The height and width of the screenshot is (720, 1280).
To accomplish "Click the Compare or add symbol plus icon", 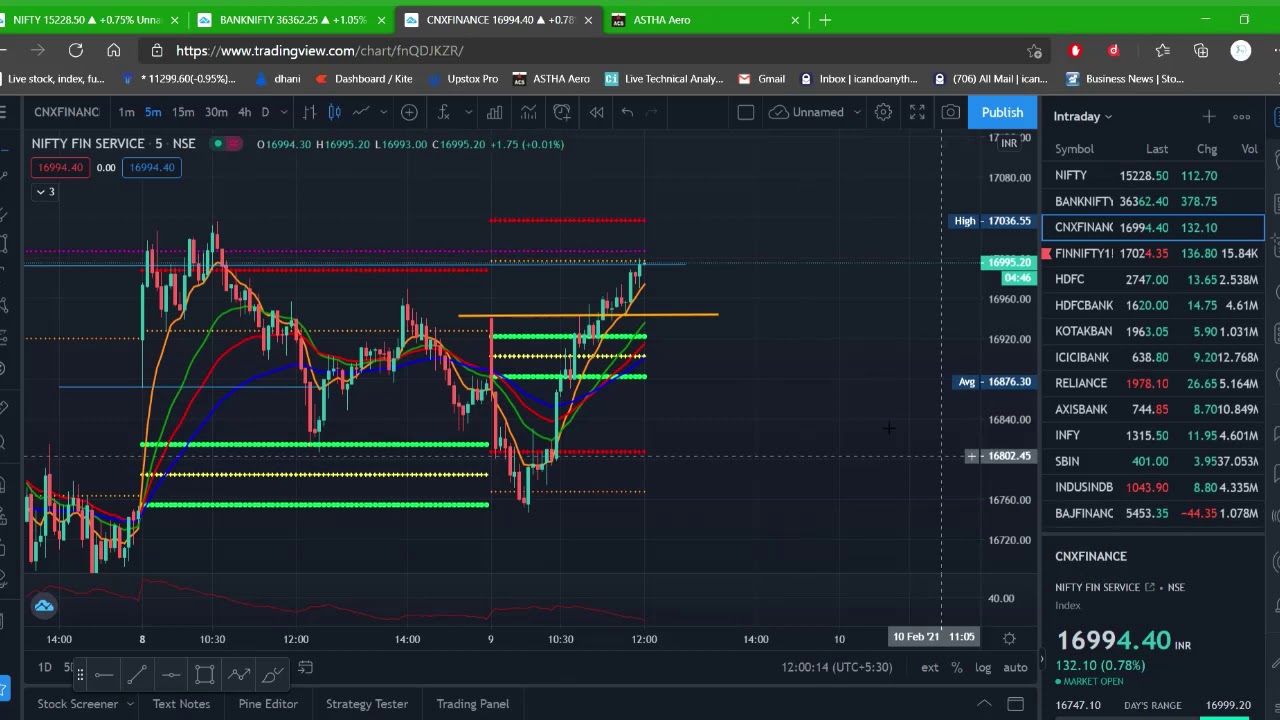I will (x=409, y=112).
